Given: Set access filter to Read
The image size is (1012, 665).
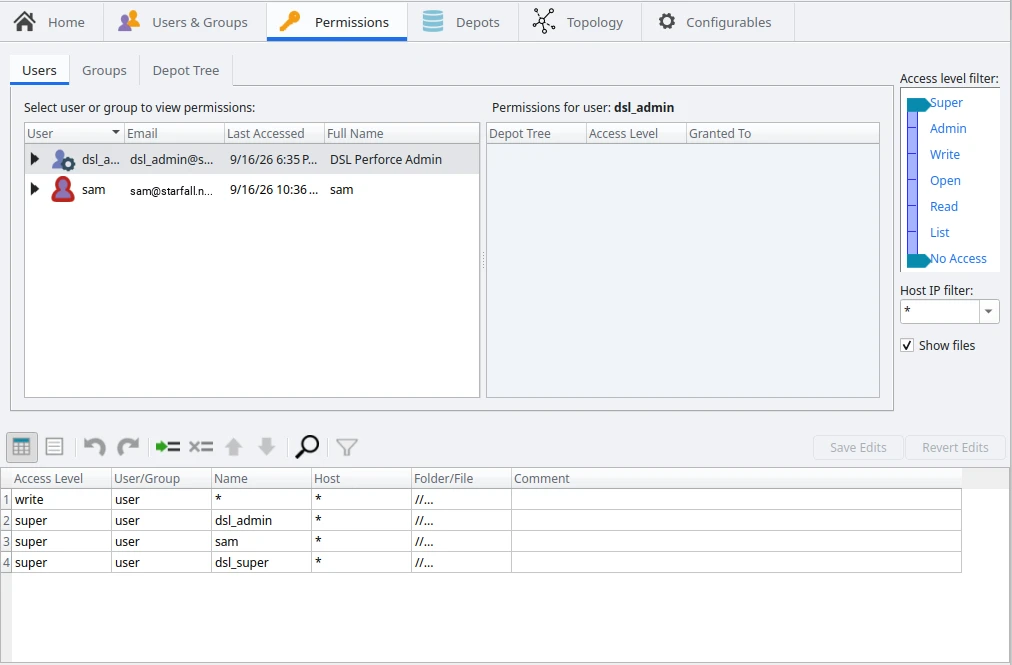Looking at the screenshot, I should (944, 207).
